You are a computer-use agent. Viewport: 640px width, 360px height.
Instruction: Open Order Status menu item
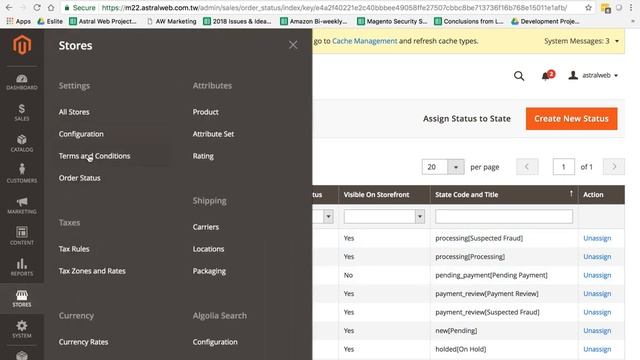click(80, 178)
